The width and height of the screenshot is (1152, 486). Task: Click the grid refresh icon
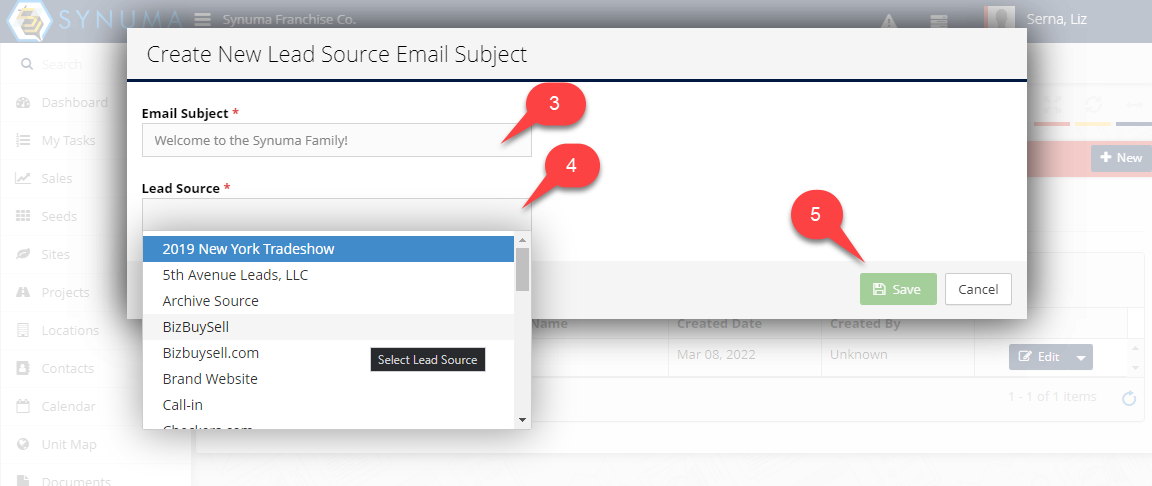(1129, 398)
